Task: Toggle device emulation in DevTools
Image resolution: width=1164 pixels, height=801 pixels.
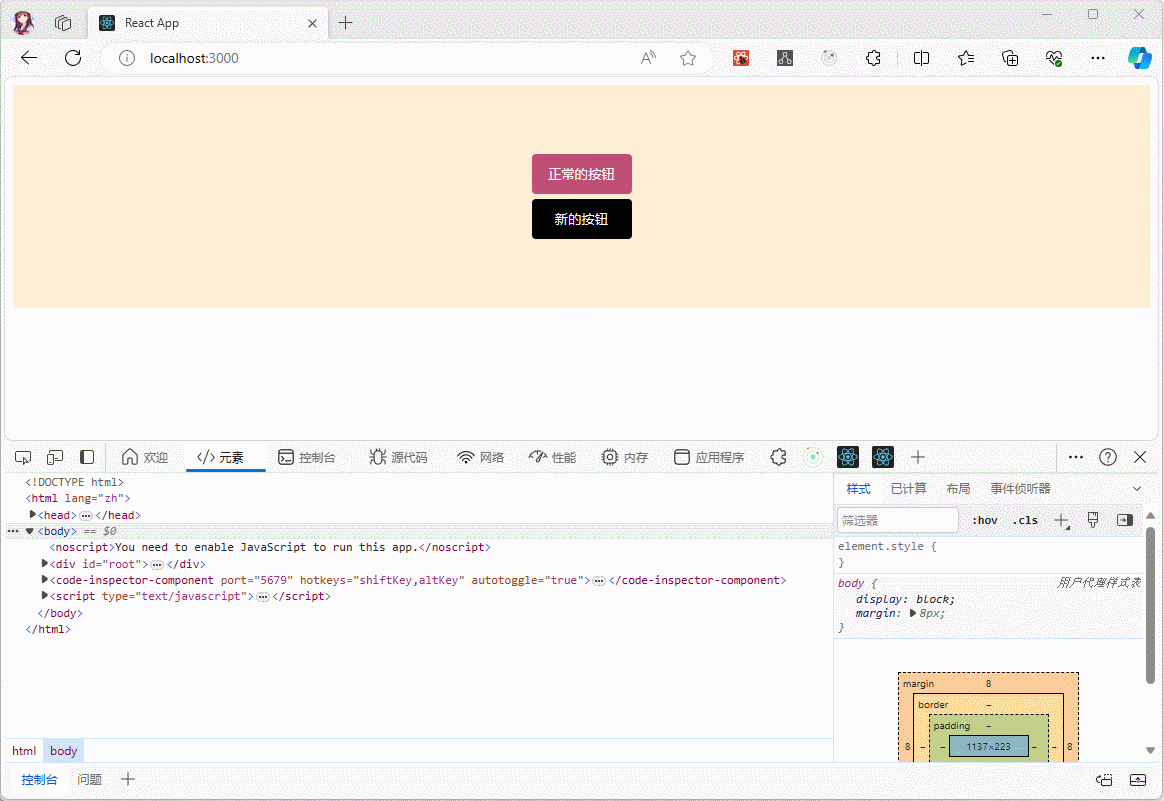Action: 55,457
